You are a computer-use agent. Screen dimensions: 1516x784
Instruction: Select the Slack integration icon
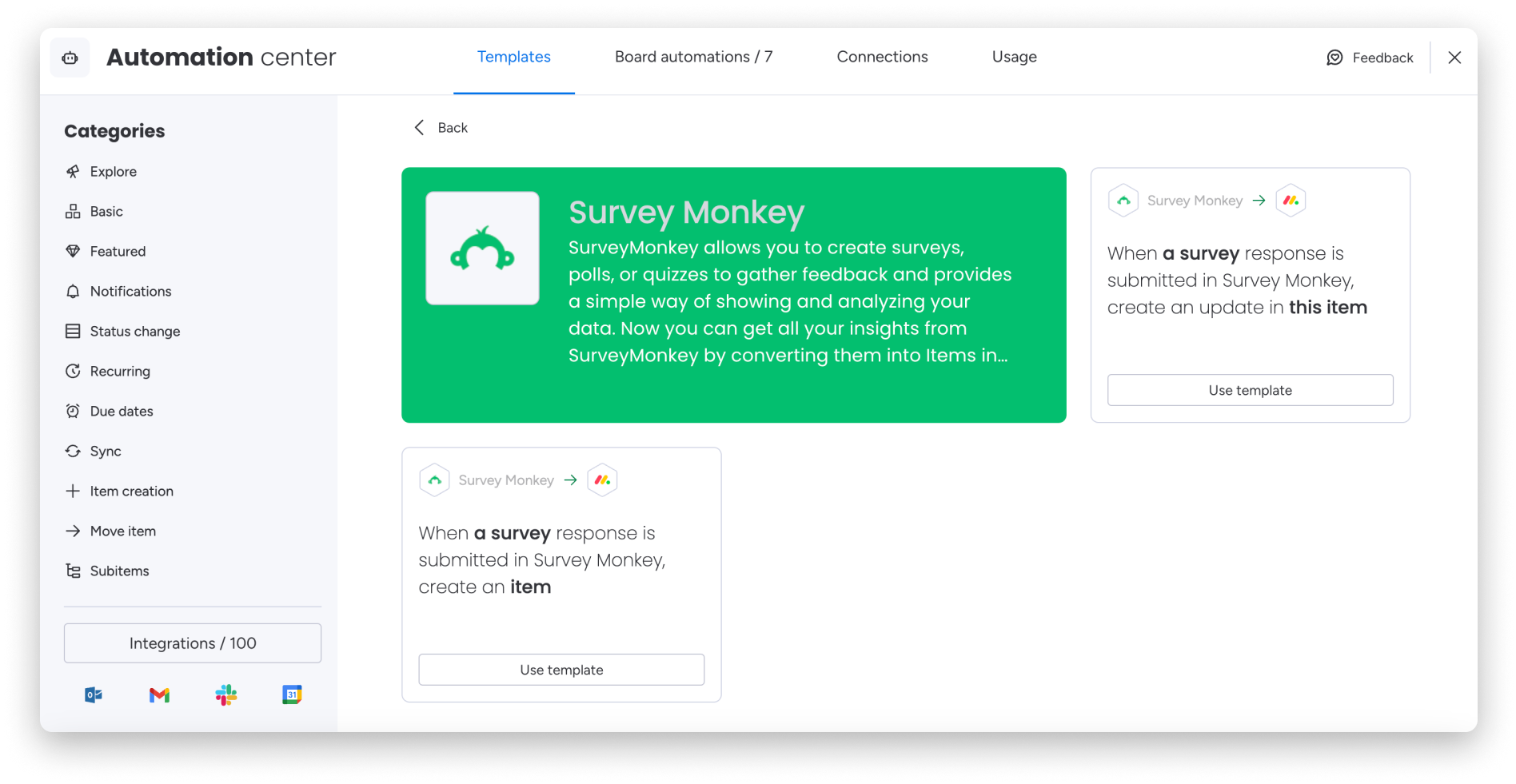point(226,695)
